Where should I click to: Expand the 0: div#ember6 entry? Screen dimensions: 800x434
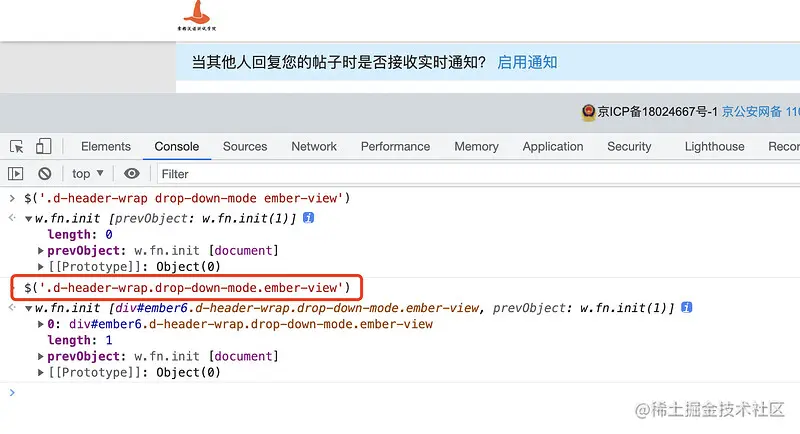[40, 324]
